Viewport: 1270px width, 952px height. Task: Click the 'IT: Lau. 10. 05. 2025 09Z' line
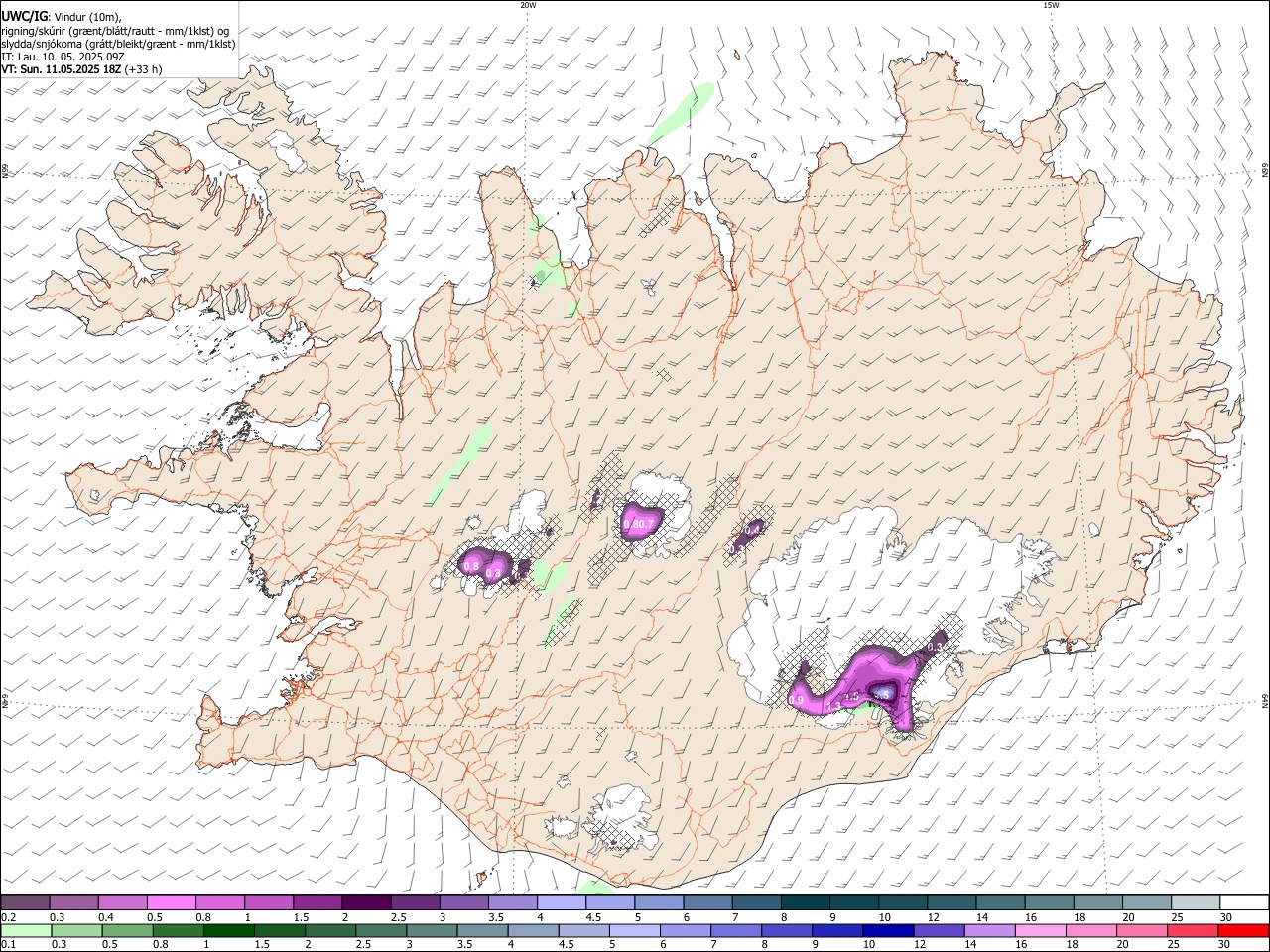tap(63, 57)
